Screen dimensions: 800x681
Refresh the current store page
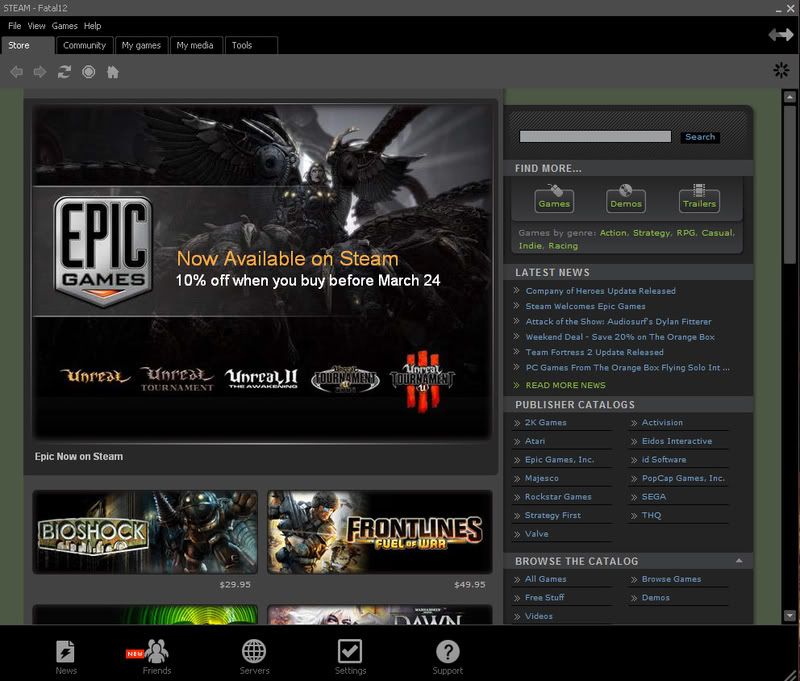(62, 70)
